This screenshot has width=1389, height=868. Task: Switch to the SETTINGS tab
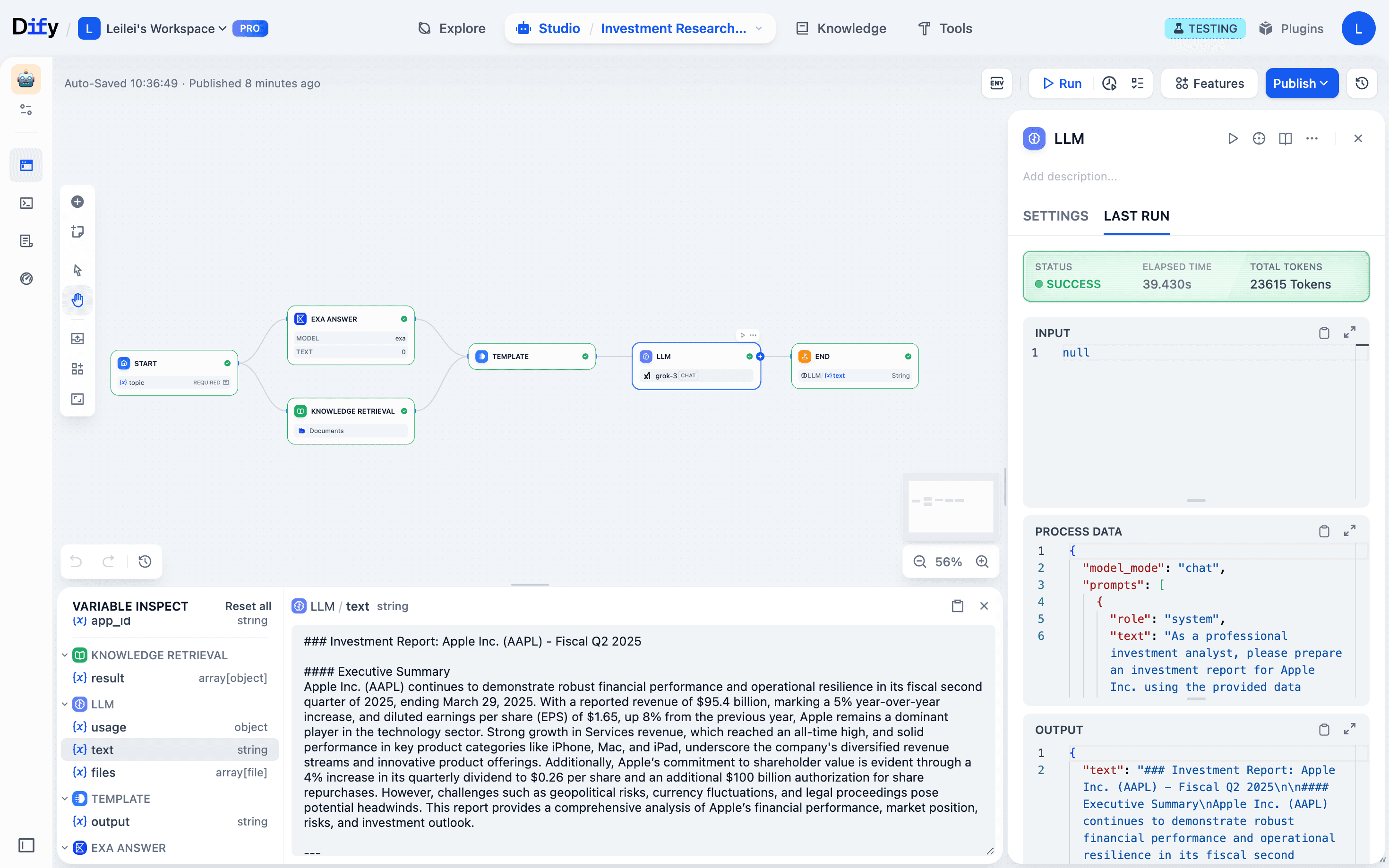point(1055,216)
